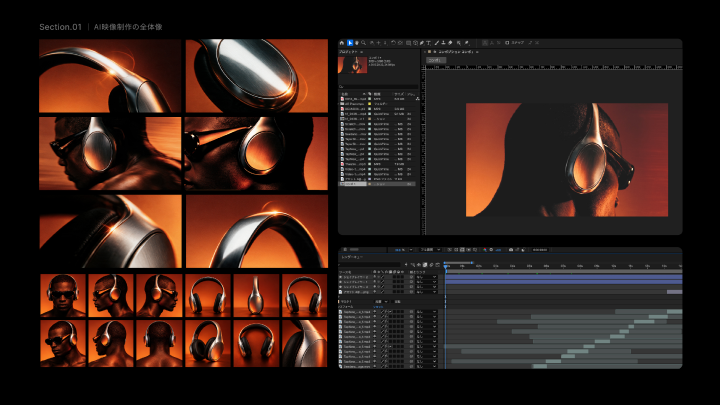
Task: Click the timeline layer search field
Action: (370, 264)
